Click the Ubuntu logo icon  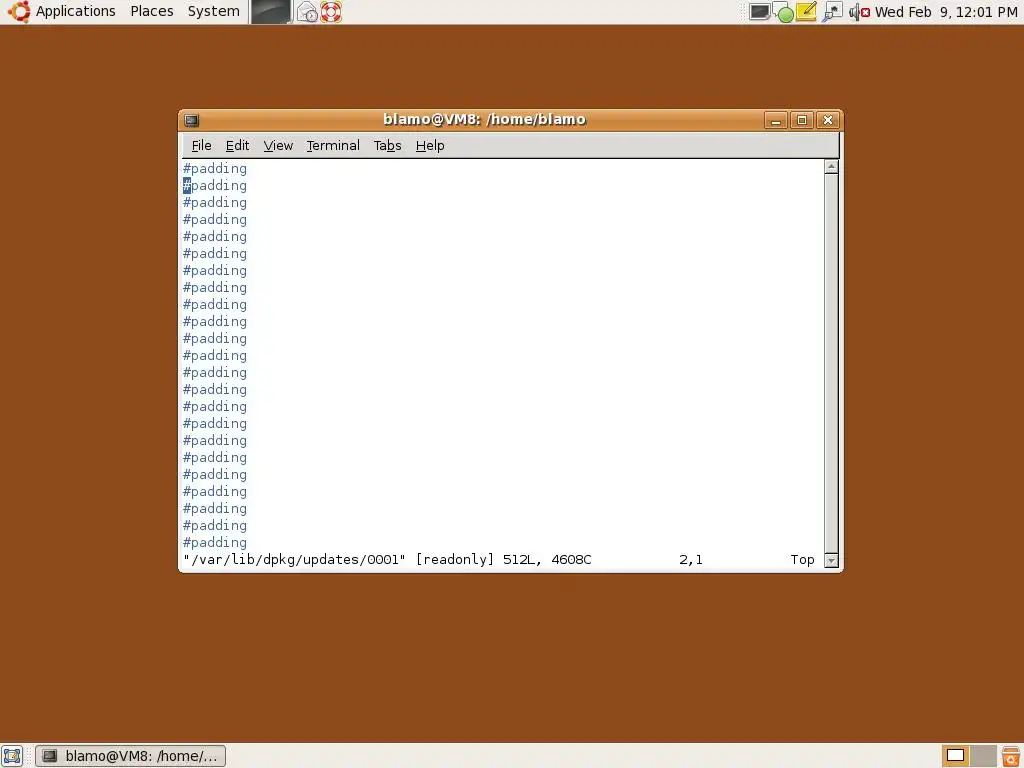pyautogui.click(x=19, y=11)
